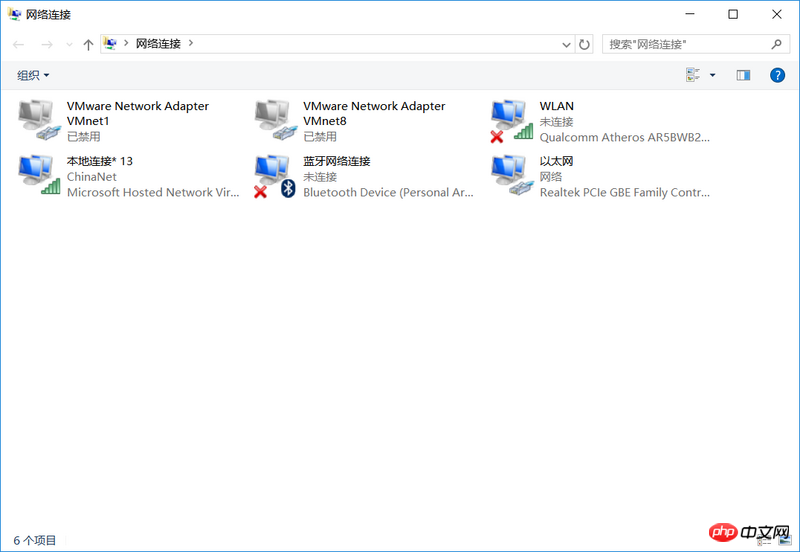Screen dimensions: 800x552
Task: Select the 本地连接* 13 adapter icon
Action: [39, 175]
